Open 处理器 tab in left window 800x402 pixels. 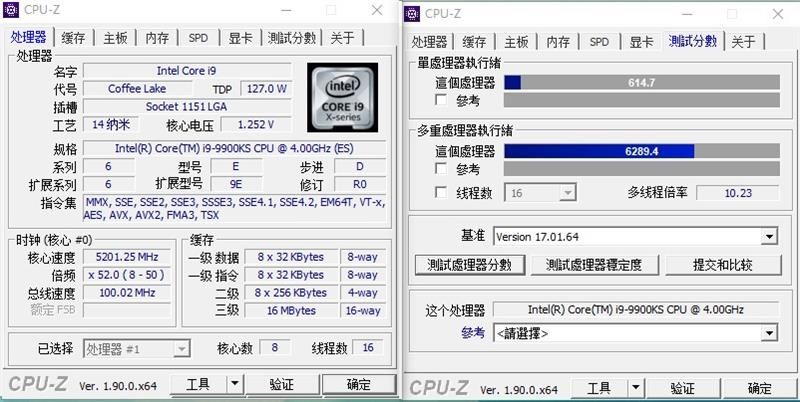(x=29, y=38)
